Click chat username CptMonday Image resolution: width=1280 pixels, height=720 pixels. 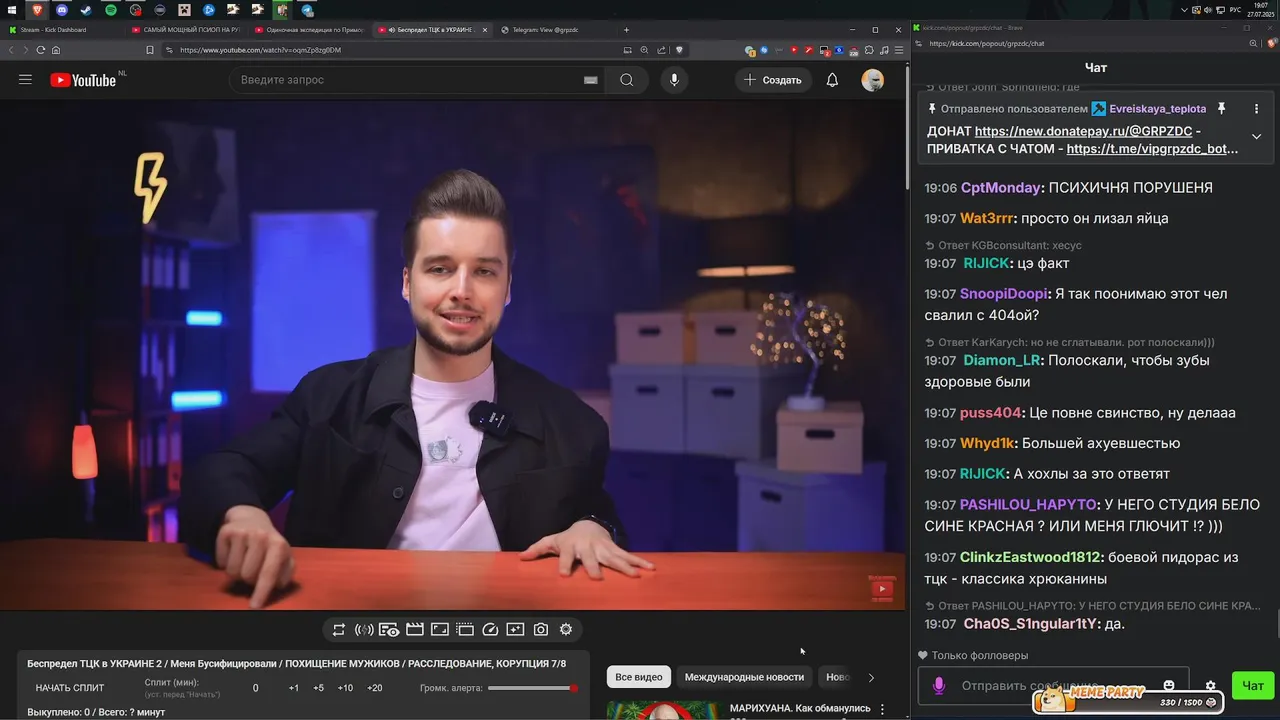click(1001, 188)
